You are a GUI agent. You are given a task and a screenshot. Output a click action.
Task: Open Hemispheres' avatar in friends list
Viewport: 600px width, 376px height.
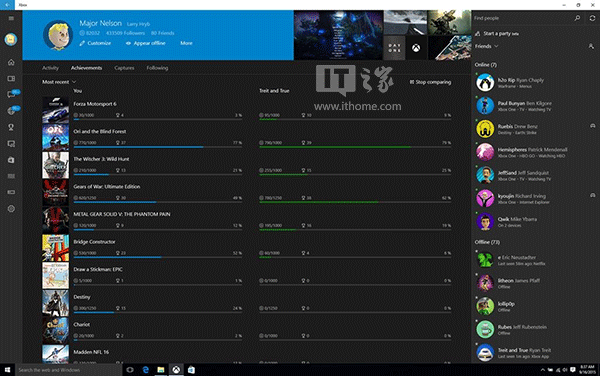click(x=485, y=152)
